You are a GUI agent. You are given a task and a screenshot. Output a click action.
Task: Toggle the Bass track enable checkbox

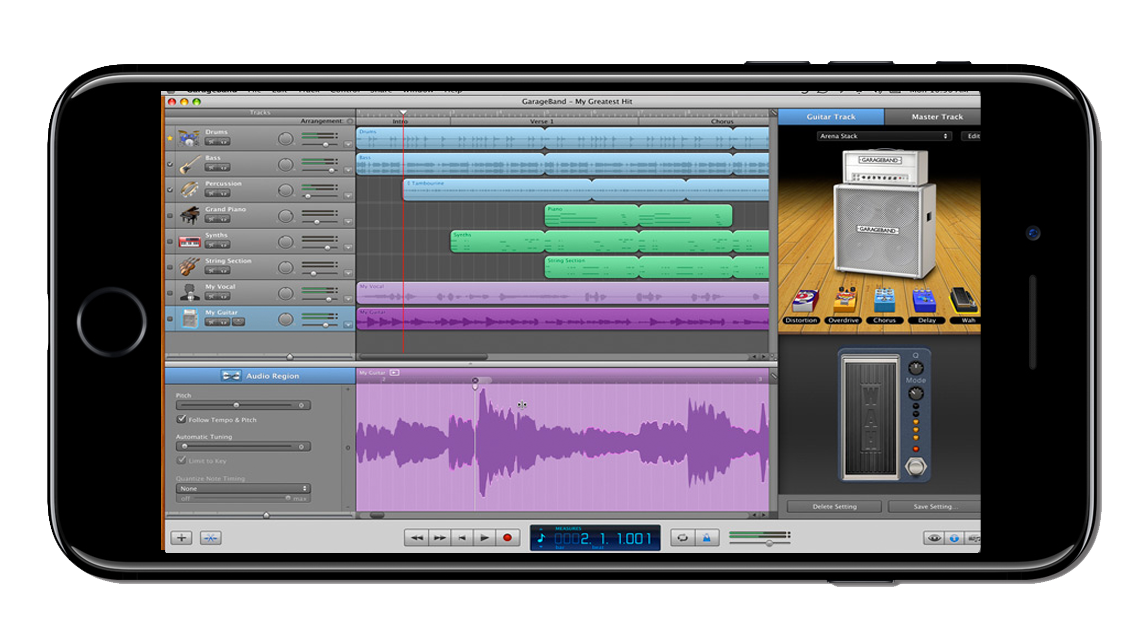click(x=170, y=164)
